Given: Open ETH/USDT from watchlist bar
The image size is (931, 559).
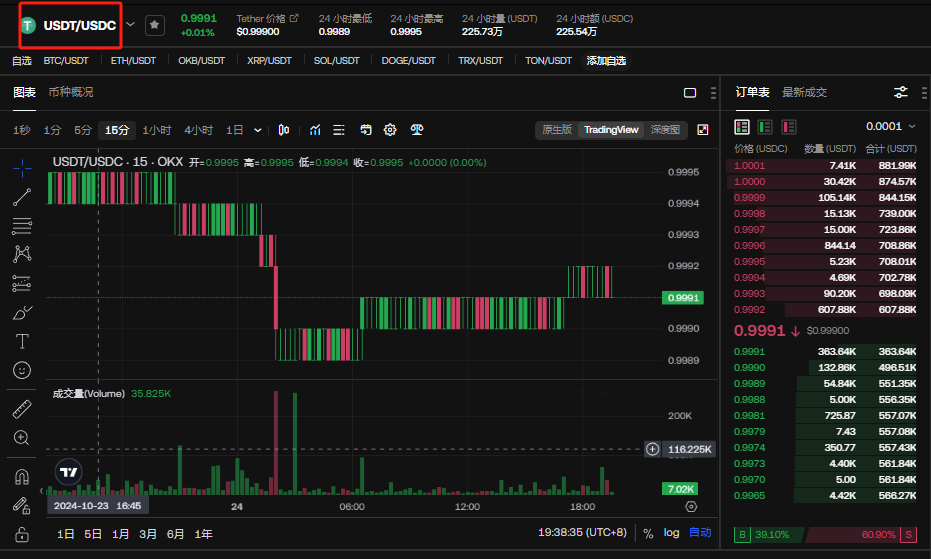Looking at the screenshot, I should tap(133, 61).
